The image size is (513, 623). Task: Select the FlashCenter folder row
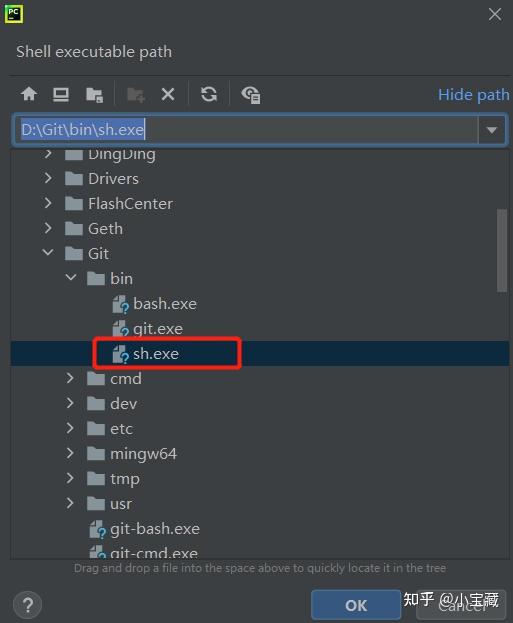(x=260, y=203)
